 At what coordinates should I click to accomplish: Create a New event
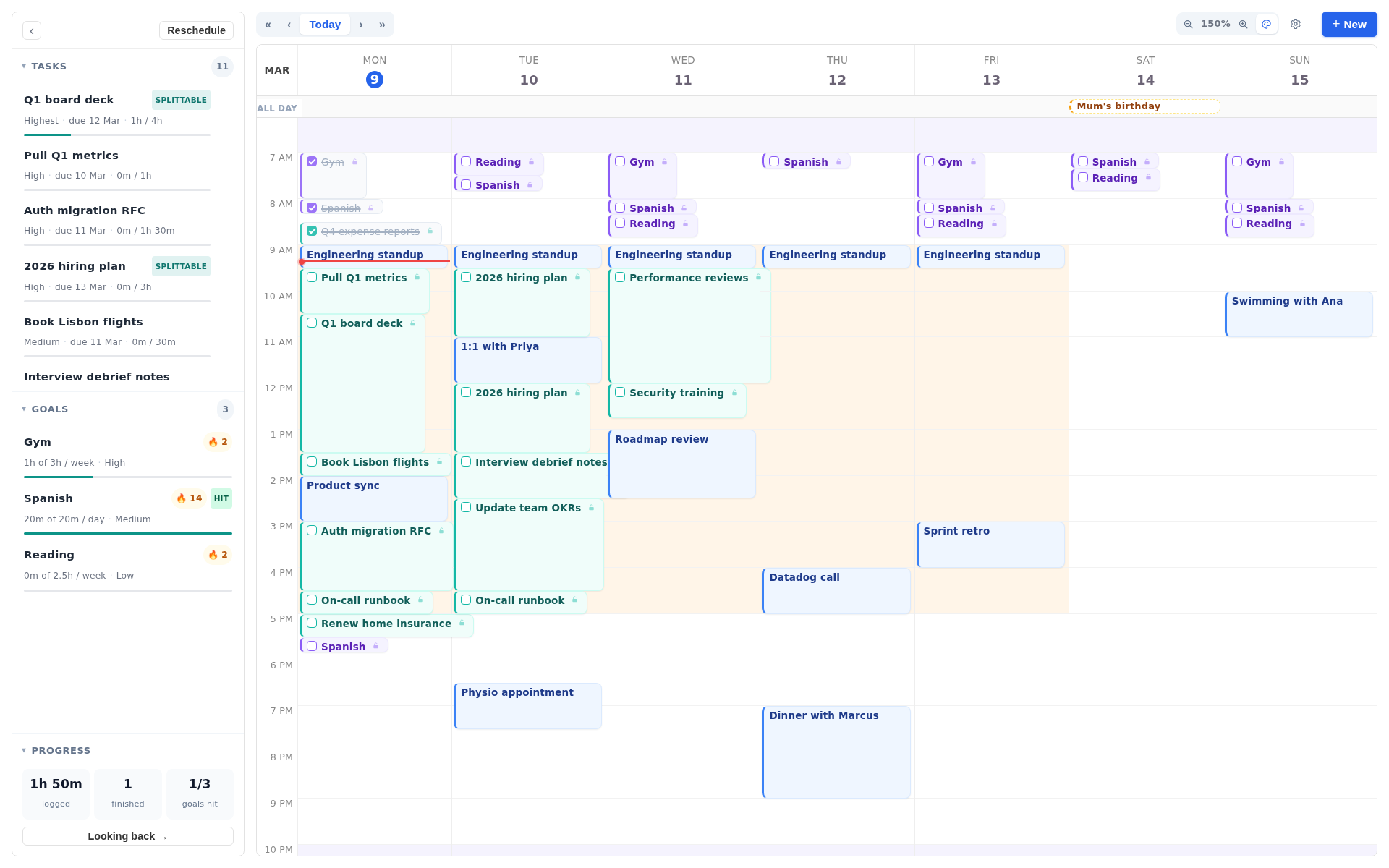tap(1349, 24)
